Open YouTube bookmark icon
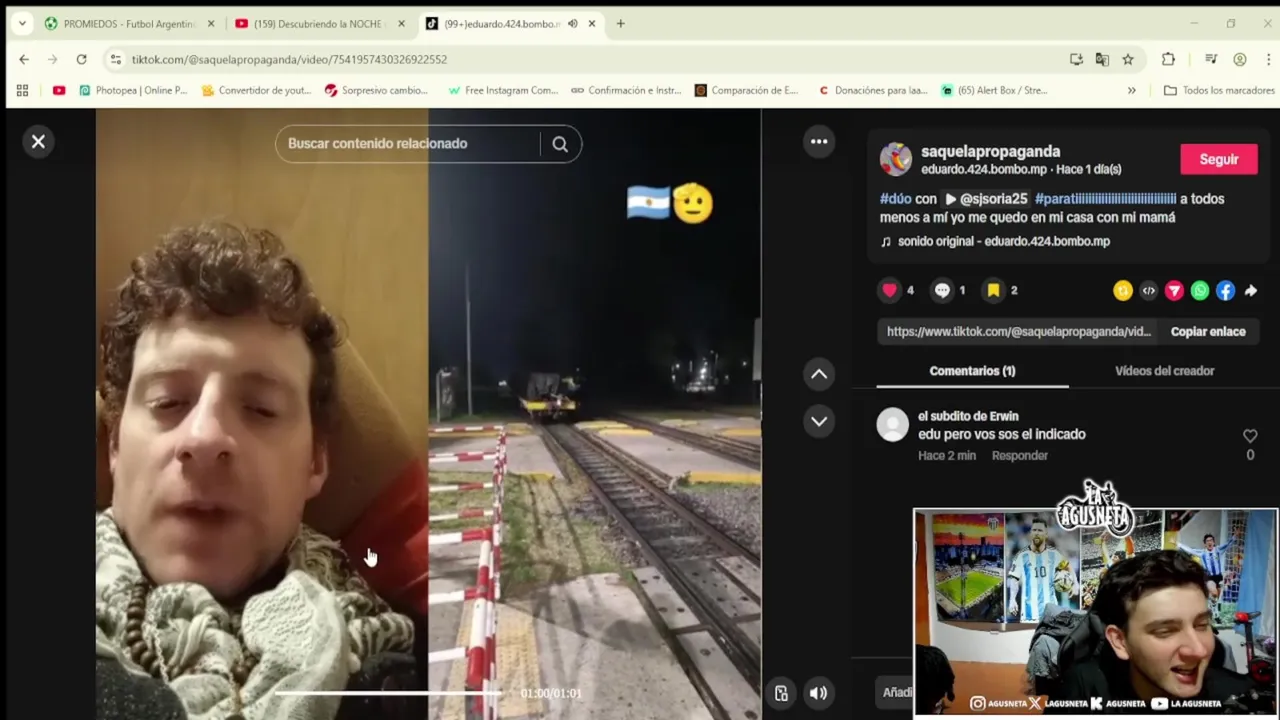Screen dimensions: 1280x720 59,90
